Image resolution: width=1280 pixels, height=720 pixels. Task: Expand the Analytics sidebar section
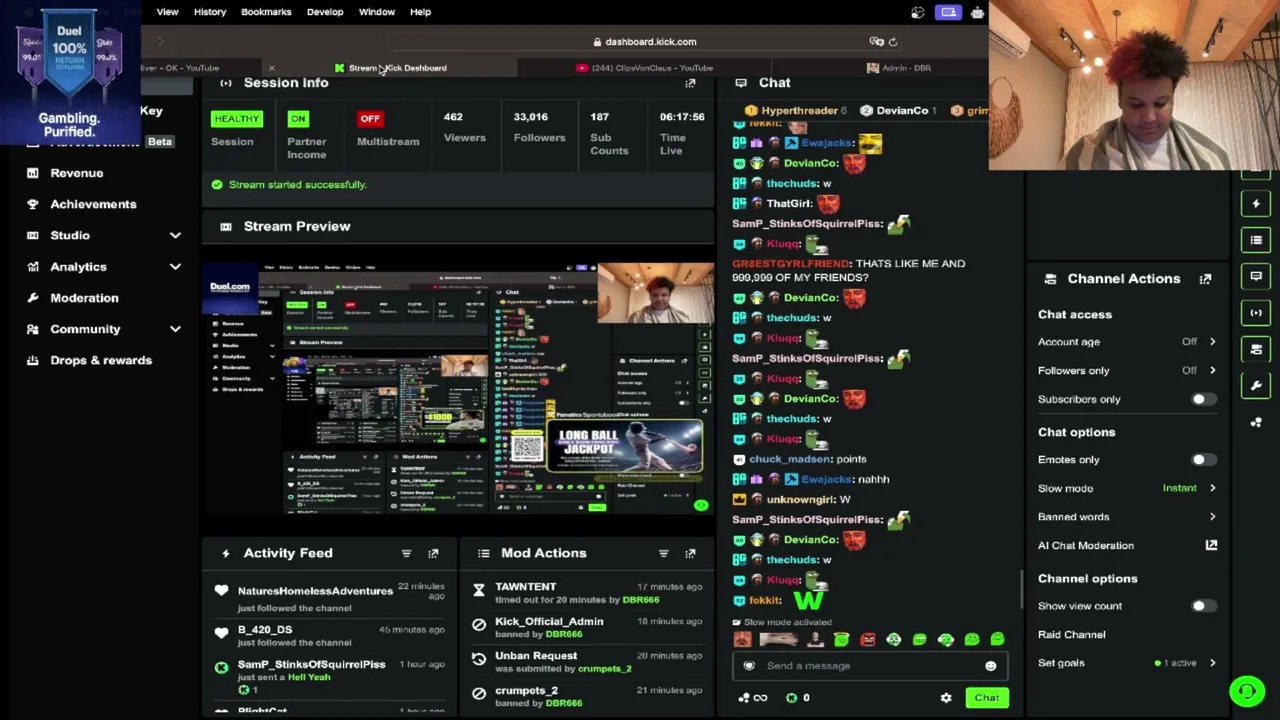(175, 267)
